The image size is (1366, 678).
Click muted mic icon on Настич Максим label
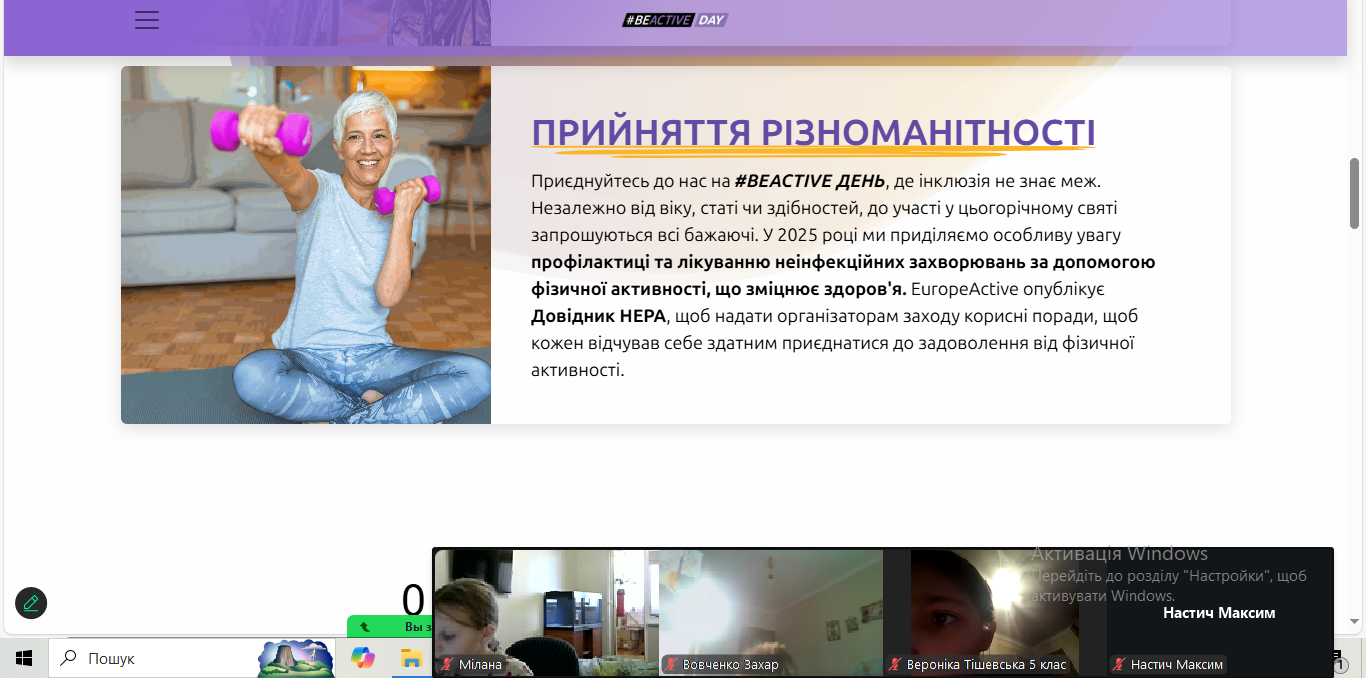point(1119,664)
